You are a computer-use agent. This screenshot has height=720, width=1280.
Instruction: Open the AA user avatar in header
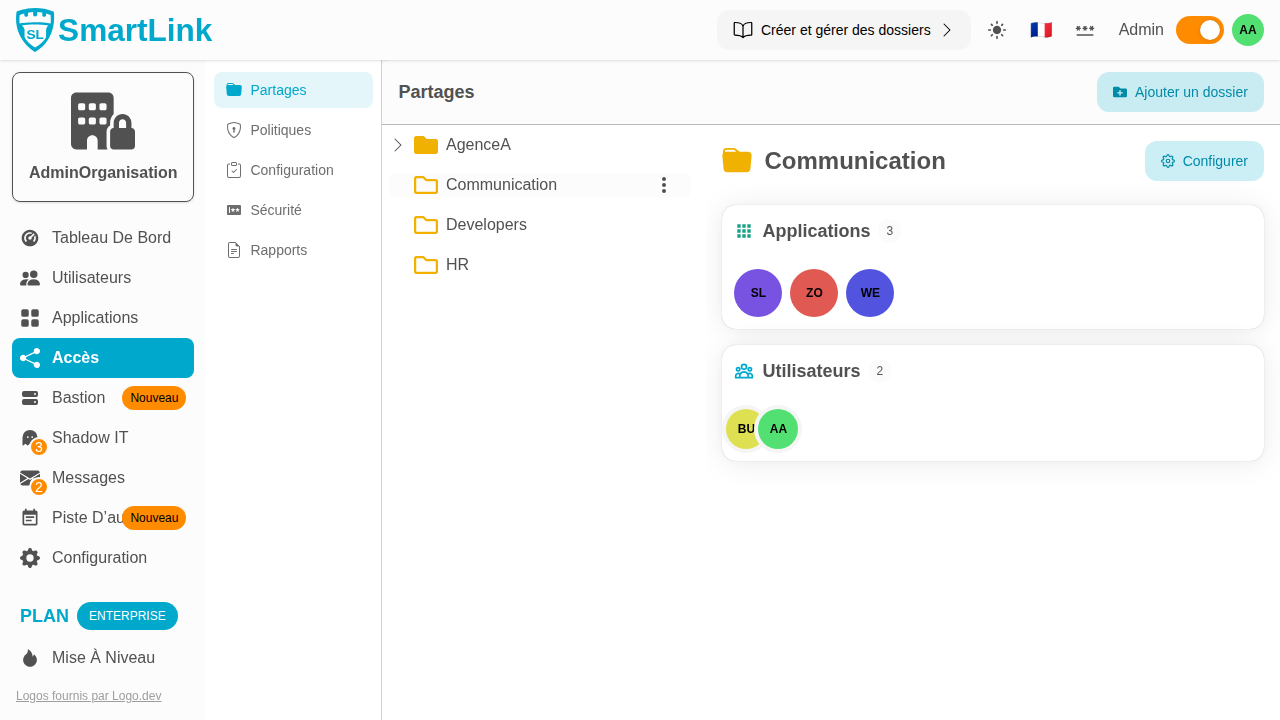[x=1247, y=30]
